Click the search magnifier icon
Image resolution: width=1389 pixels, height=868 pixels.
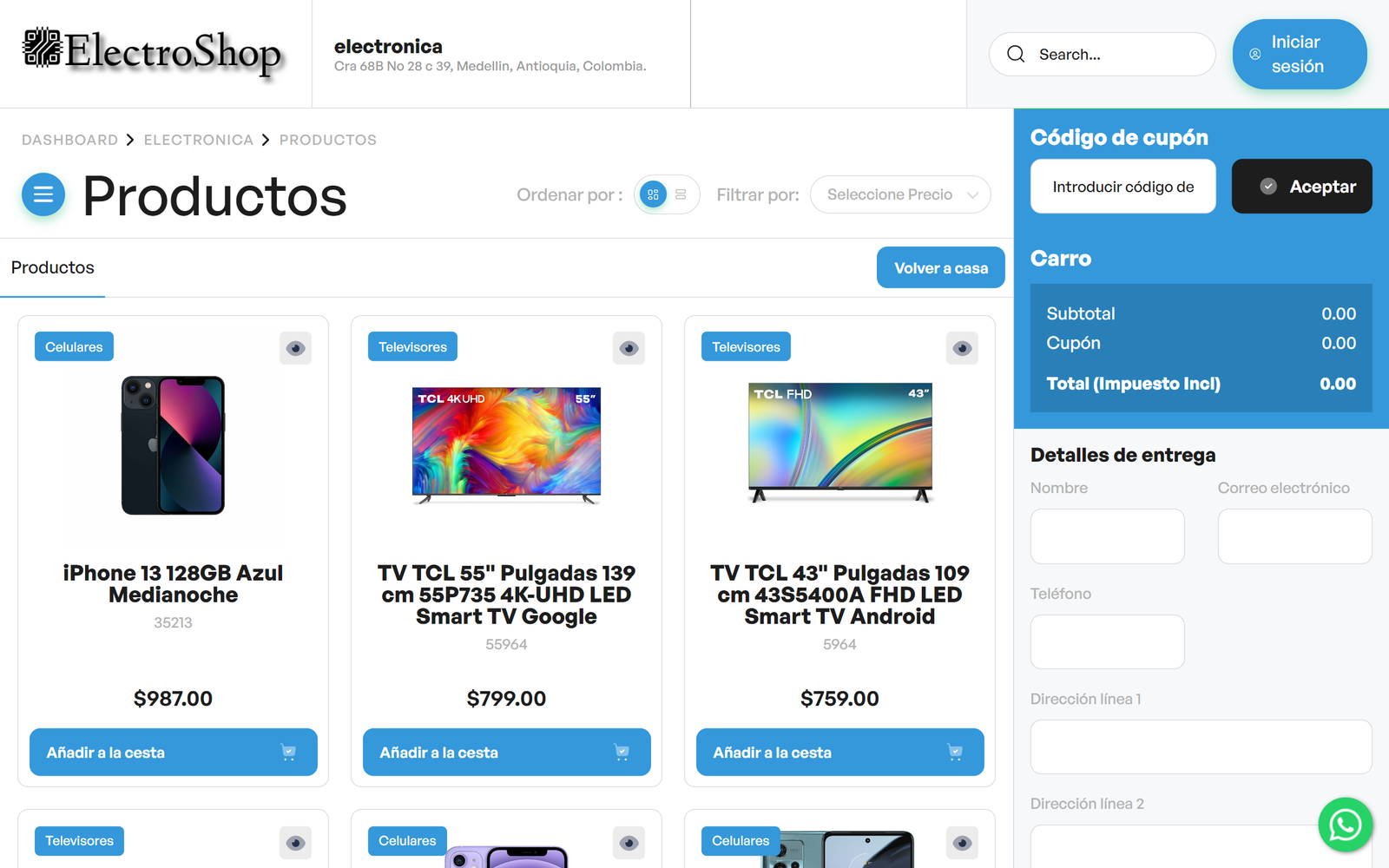pos(1016,54)
